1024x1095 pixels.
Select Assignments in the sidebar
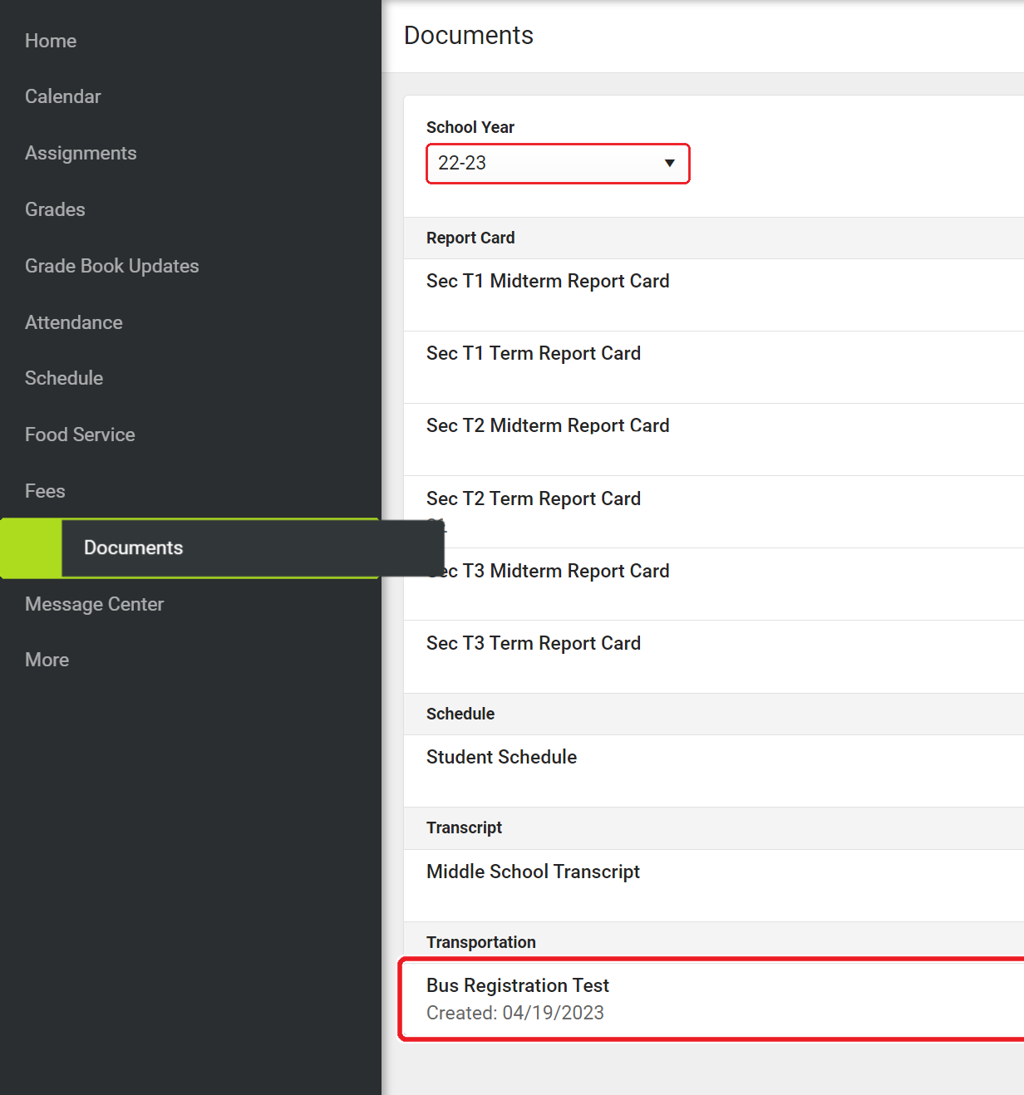[81, 153]
